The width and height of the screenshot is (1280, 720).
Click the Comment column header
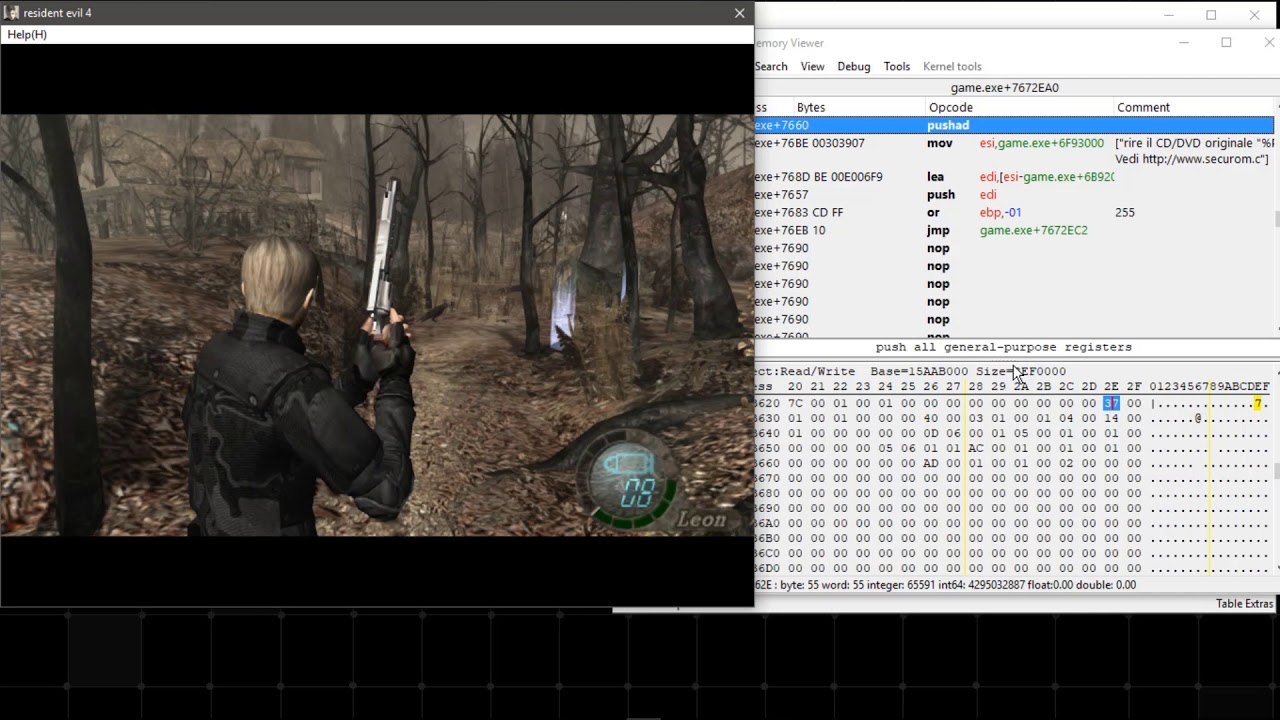tap(1193, 107)
